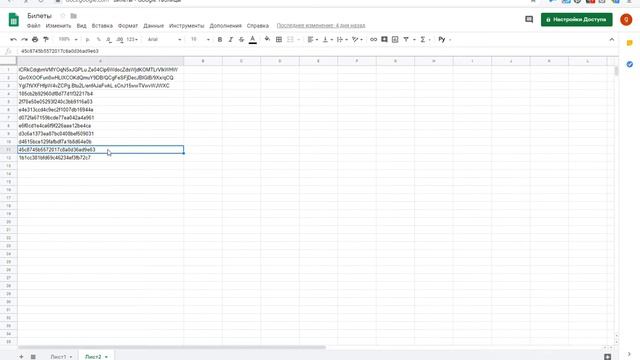Open the Arial font dropdown
640x360 pixels.
click(x=164, y=40)
